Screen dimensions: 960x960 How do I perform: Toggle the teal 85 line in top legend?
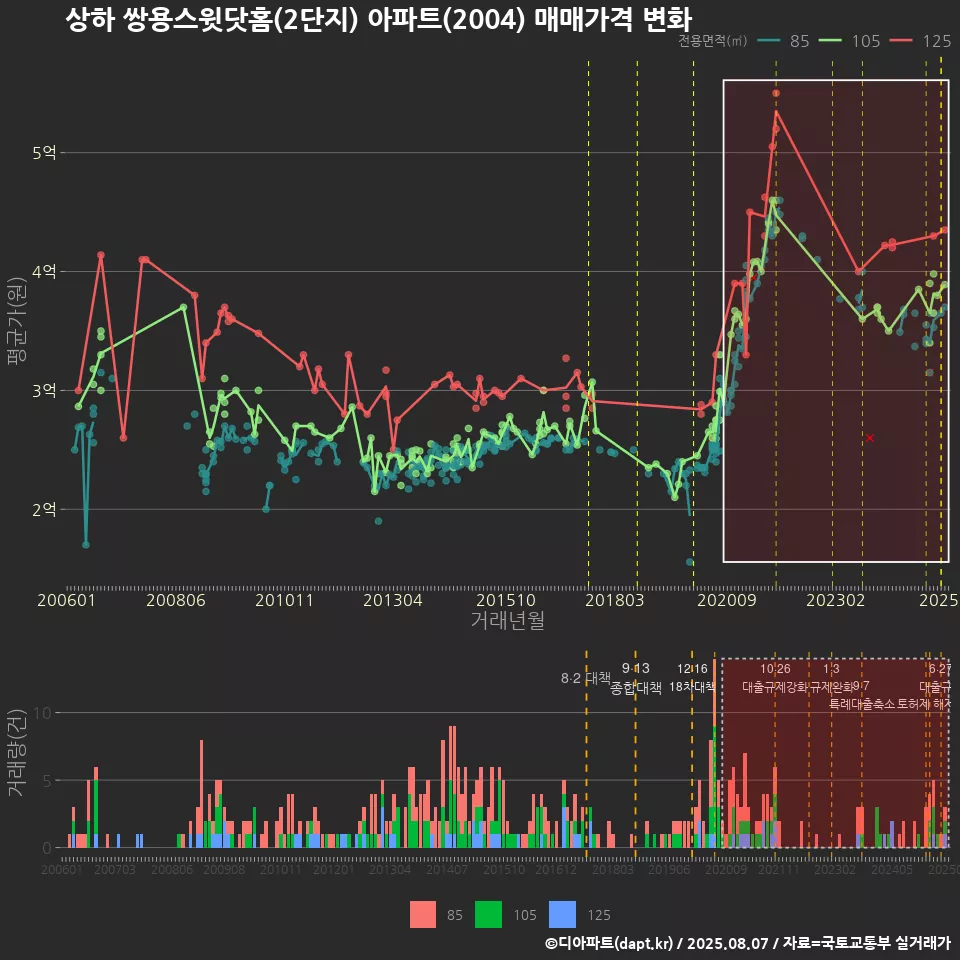768,40
